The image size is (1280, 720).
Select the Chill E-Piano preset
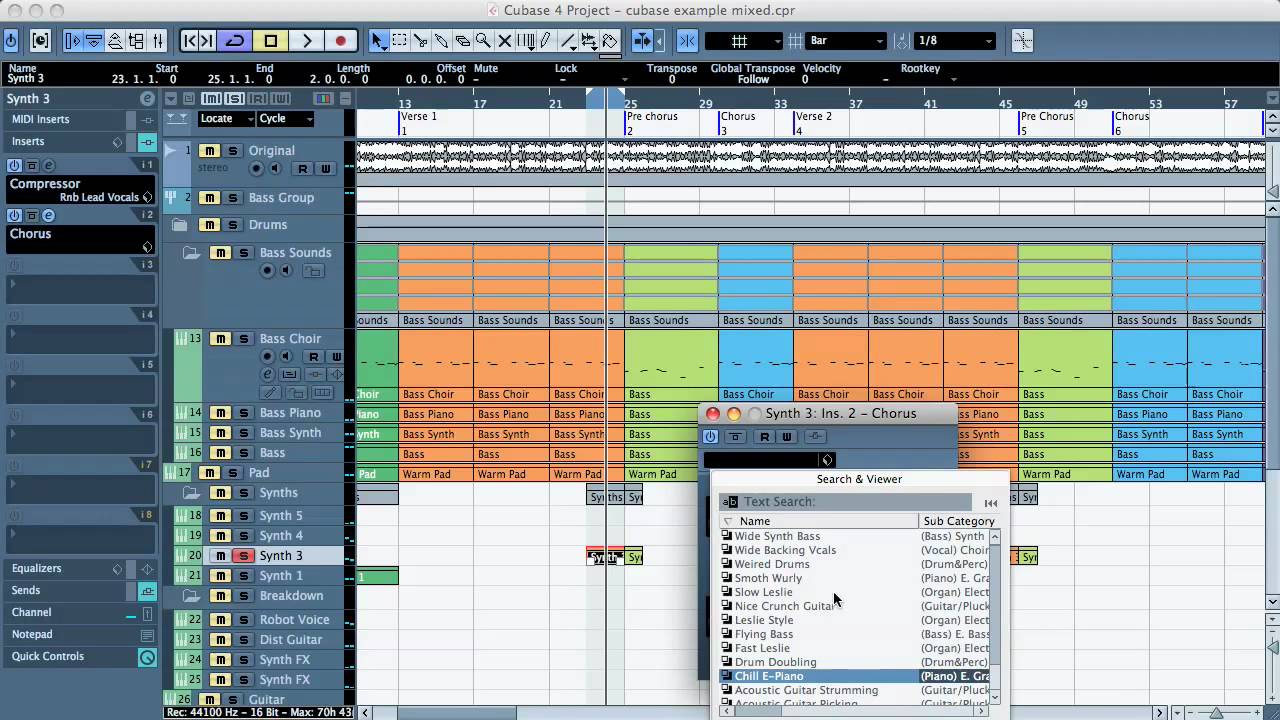point(769,676)
